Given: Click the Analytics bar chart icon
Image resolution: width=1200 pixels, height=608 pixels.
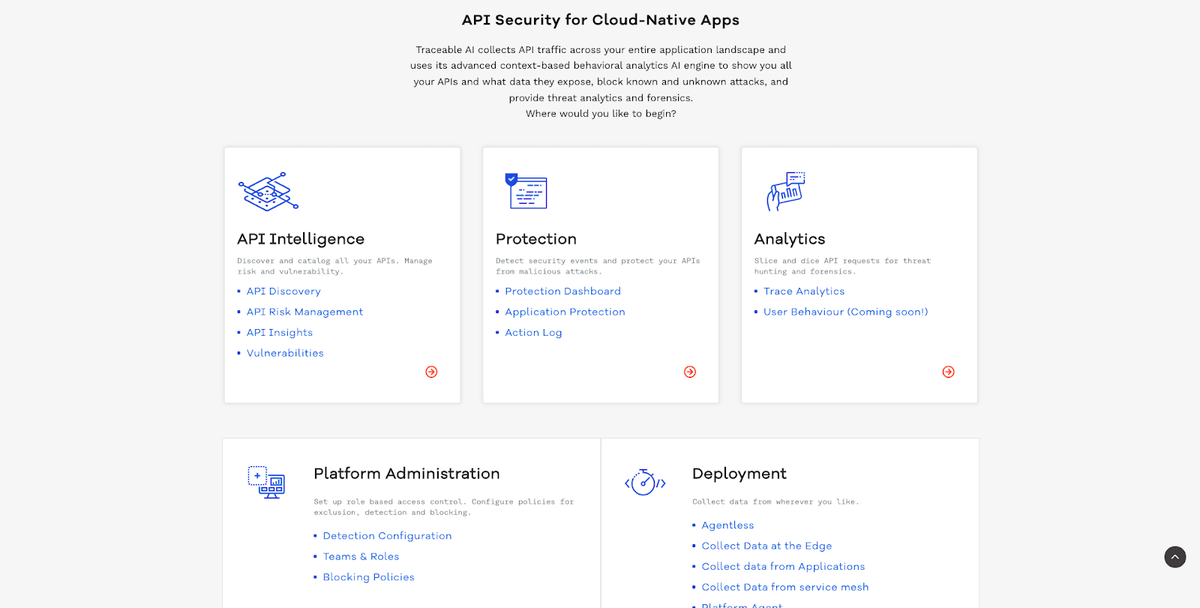Looking at the screenshot, I should (x=786, y=191).
